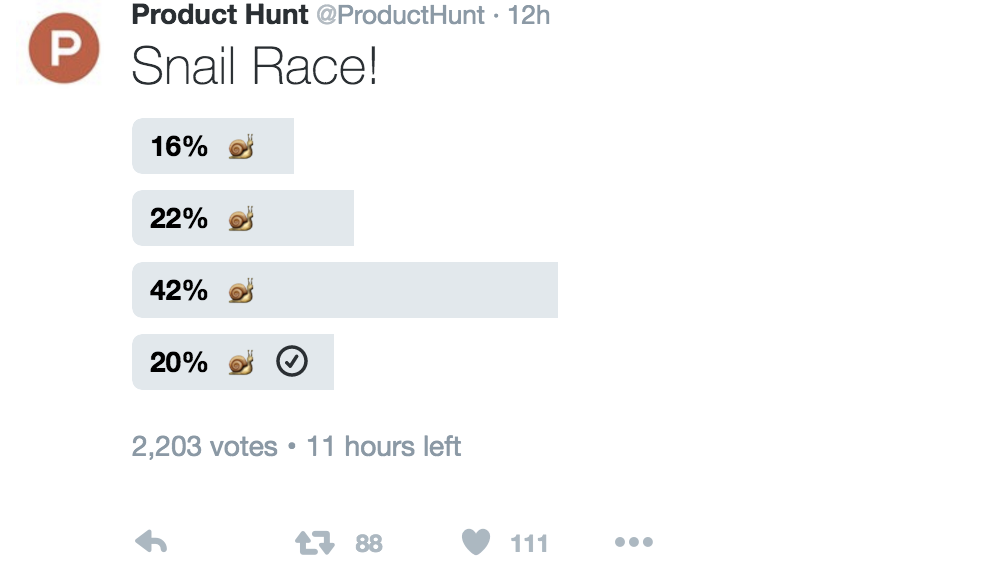
Task: Like the tweet with heart icon
Action: [x=476, y=542]
